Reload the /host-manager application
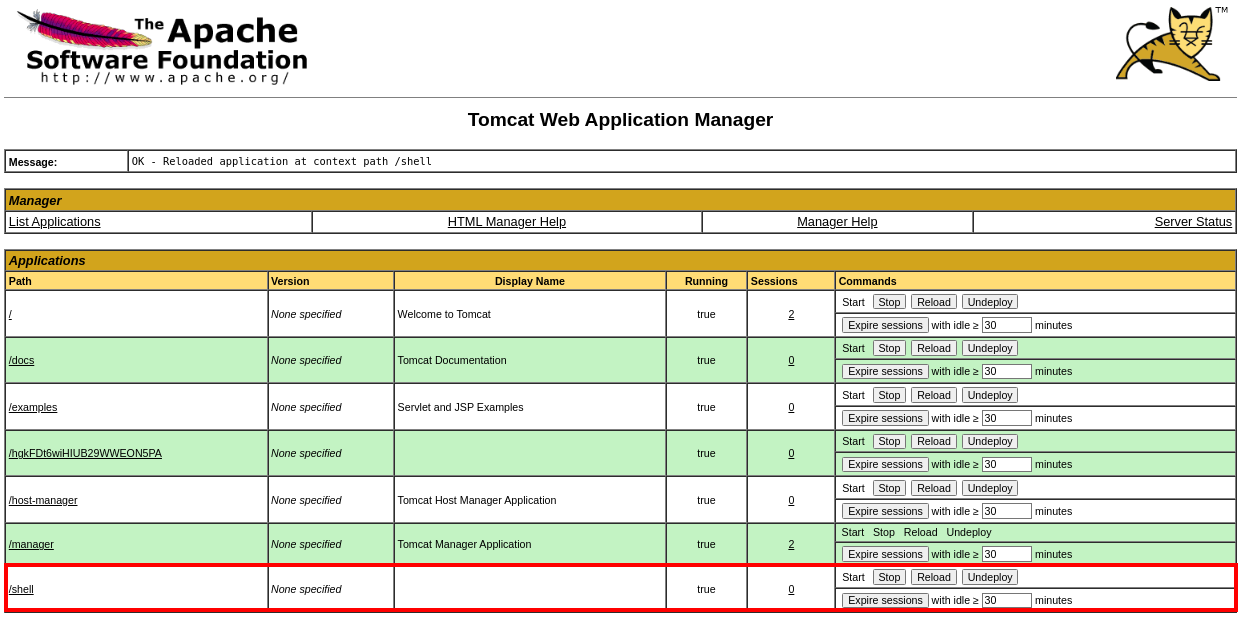The image size is (1241, 617). click(x=934, y=488)
